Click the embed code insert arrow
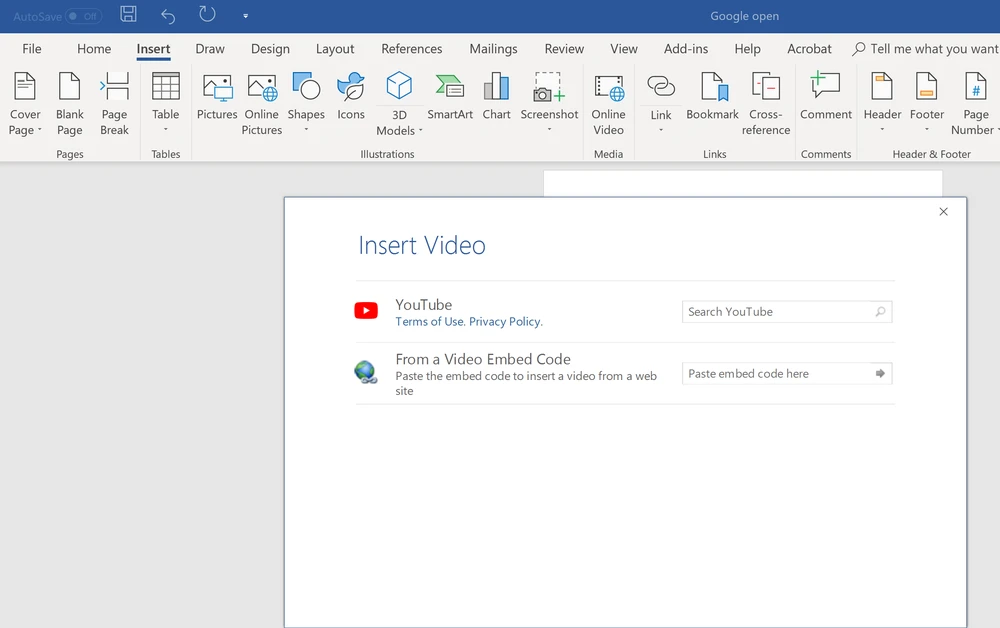 [880, 374]
